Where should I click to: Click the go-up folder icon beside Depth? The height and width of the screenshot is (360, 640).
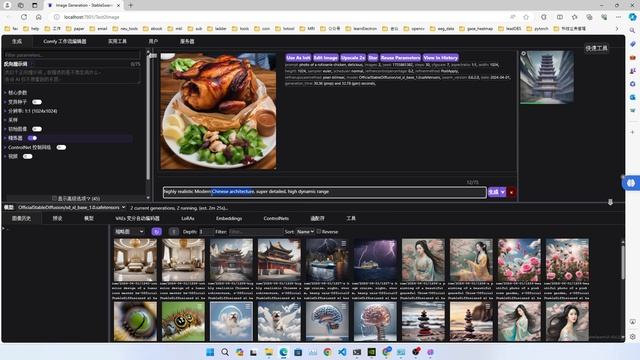[x=173, y=231]
